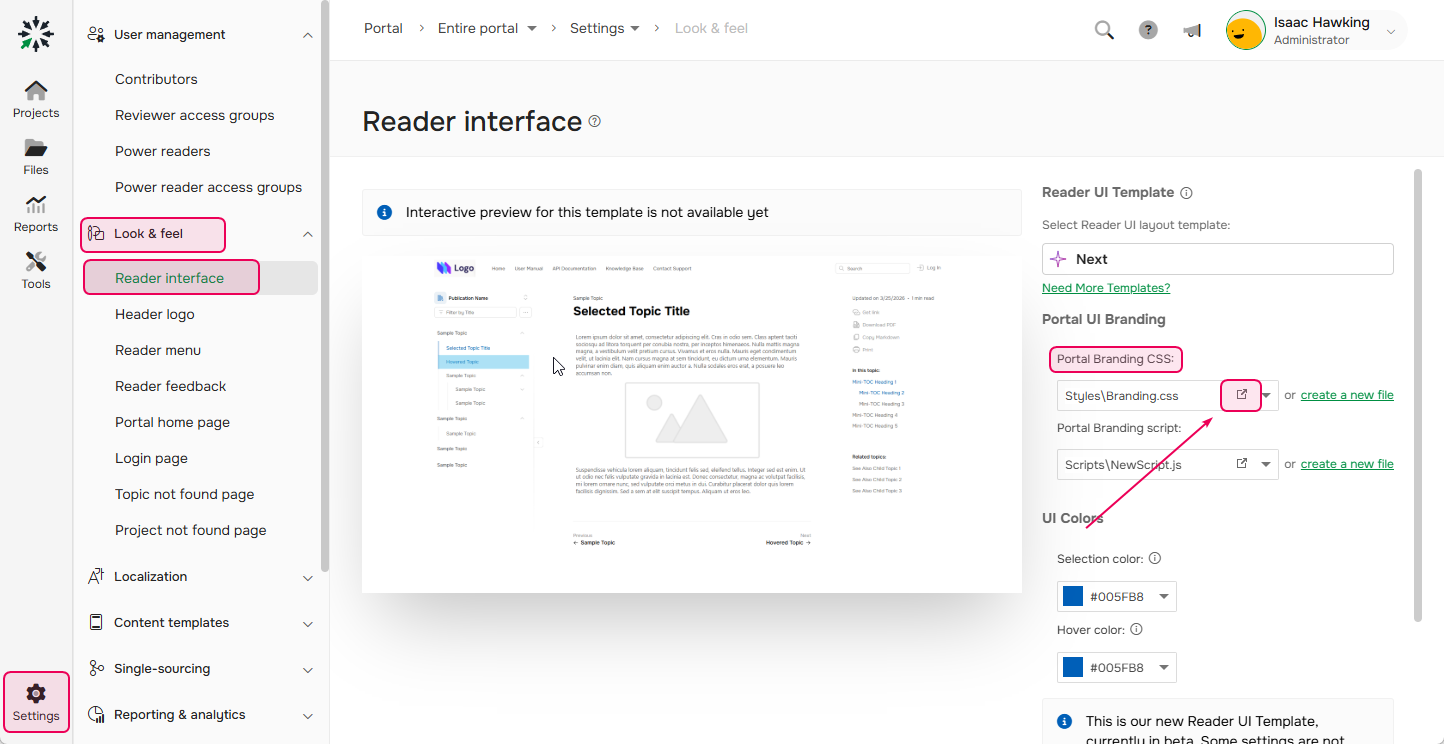Open the Entire portal breadcrumb dropdown
The width and height of the screenshot is (1444, 744).
pos(532,29)
